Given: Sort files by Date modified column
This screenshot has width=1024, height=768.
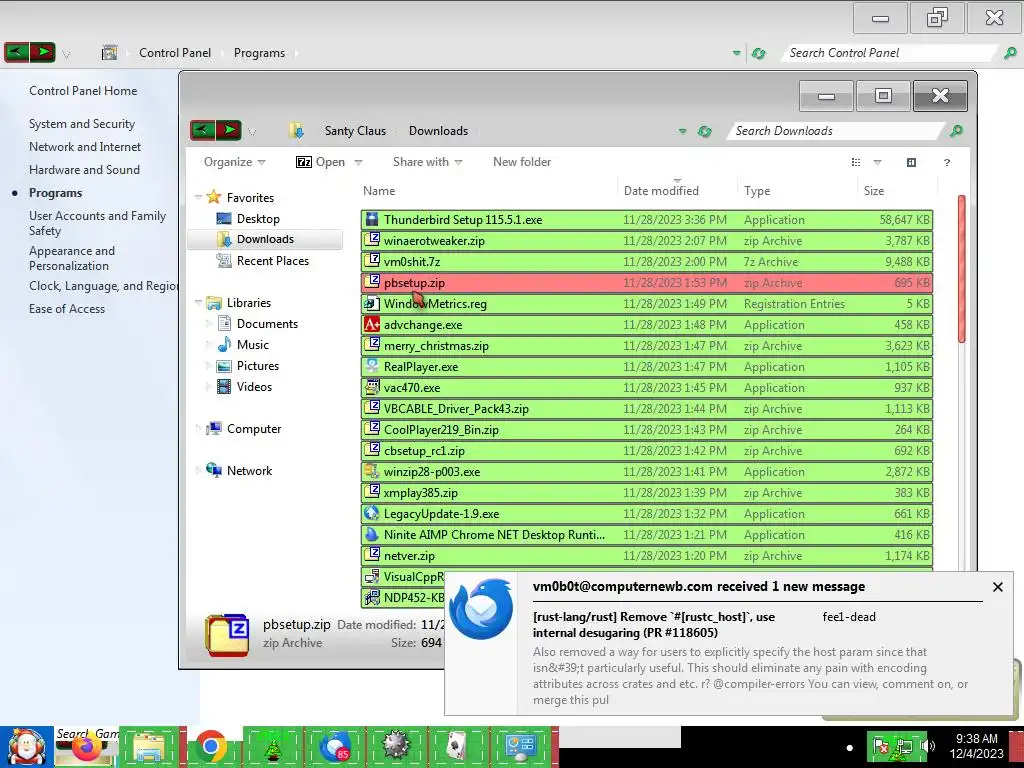Looking at the screenshot, I should click(678, 191).
